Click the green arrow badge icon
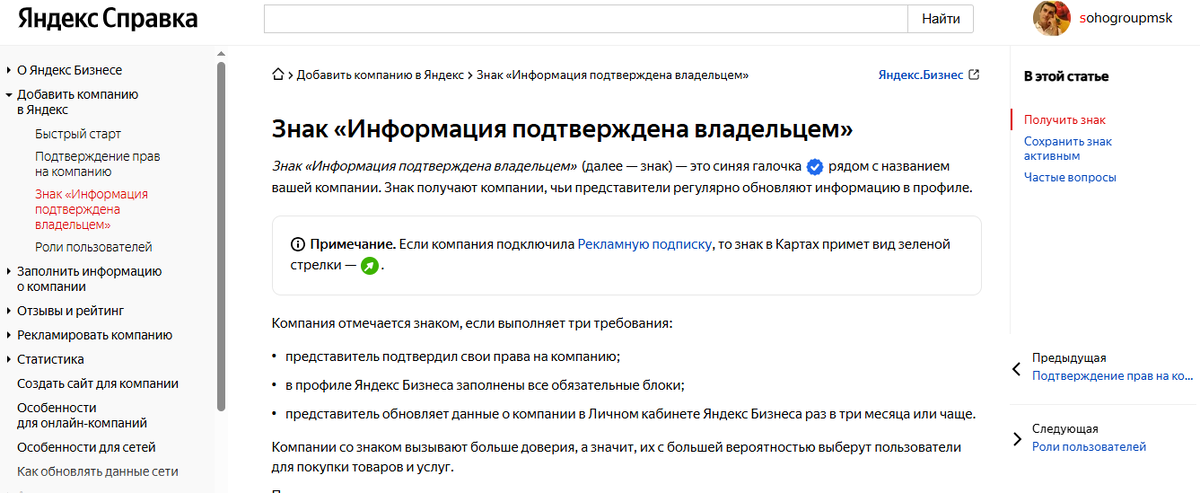1200x493 pixels. 370,267
